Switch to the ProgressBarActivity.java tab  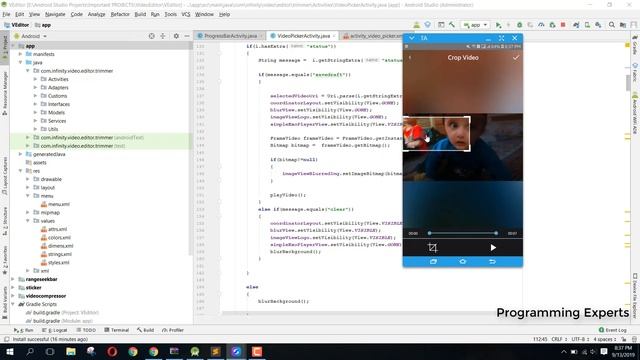[x=230, y=36]
